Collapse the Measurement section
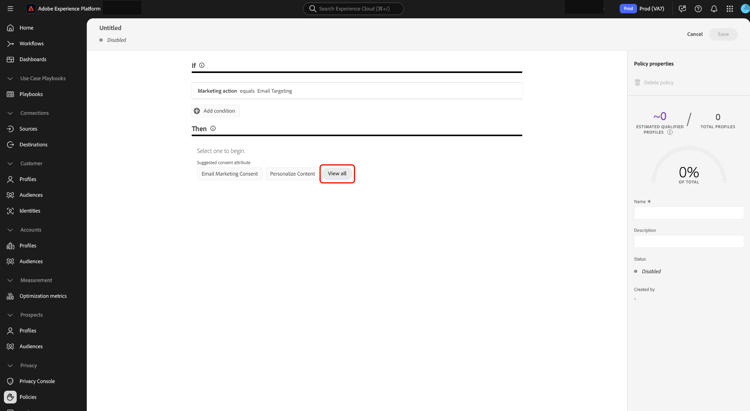This screenshot has width=750, height=411. (10, 280)
